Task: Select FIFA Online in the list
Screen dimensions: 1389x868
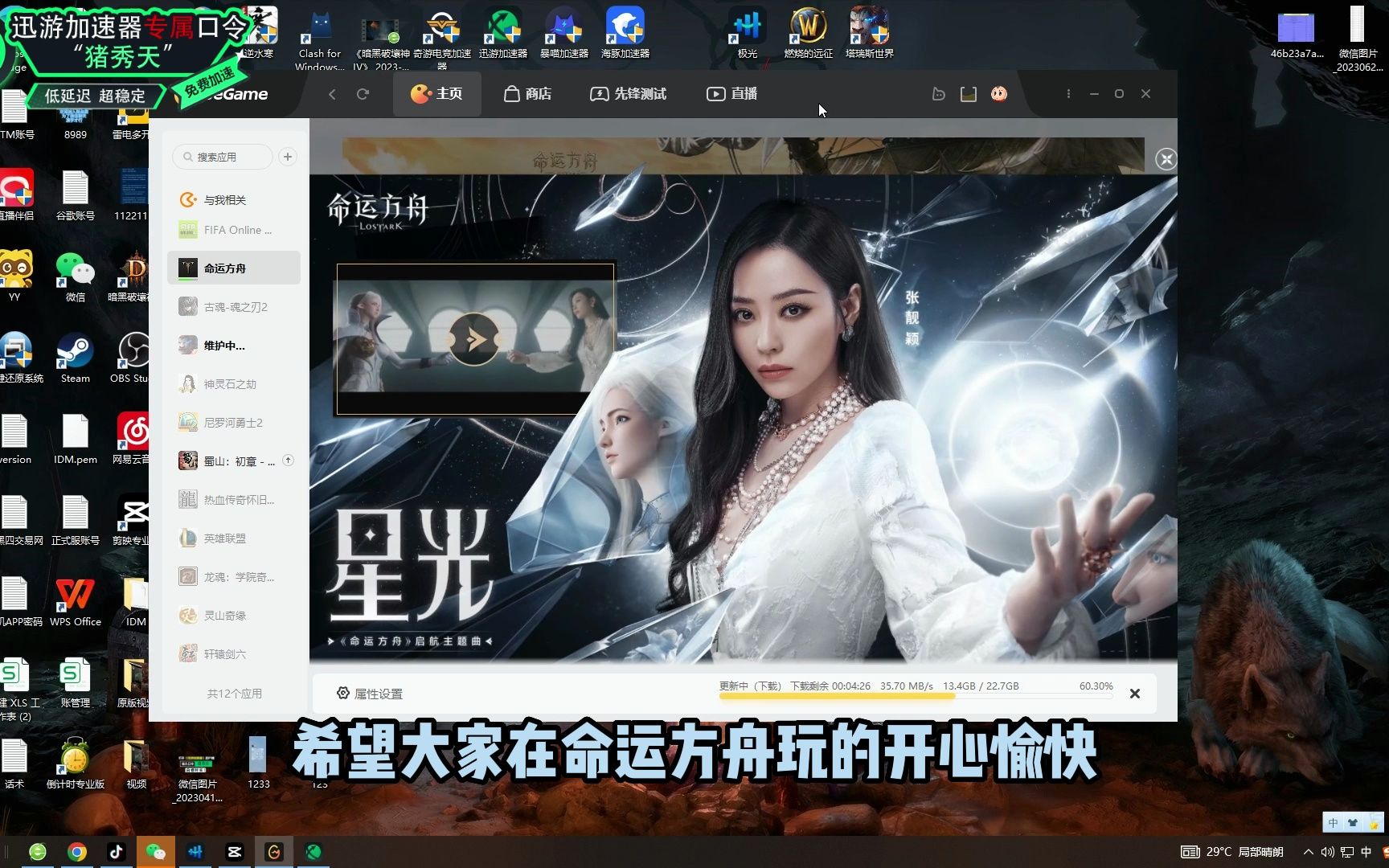Action: click(234, 230)
